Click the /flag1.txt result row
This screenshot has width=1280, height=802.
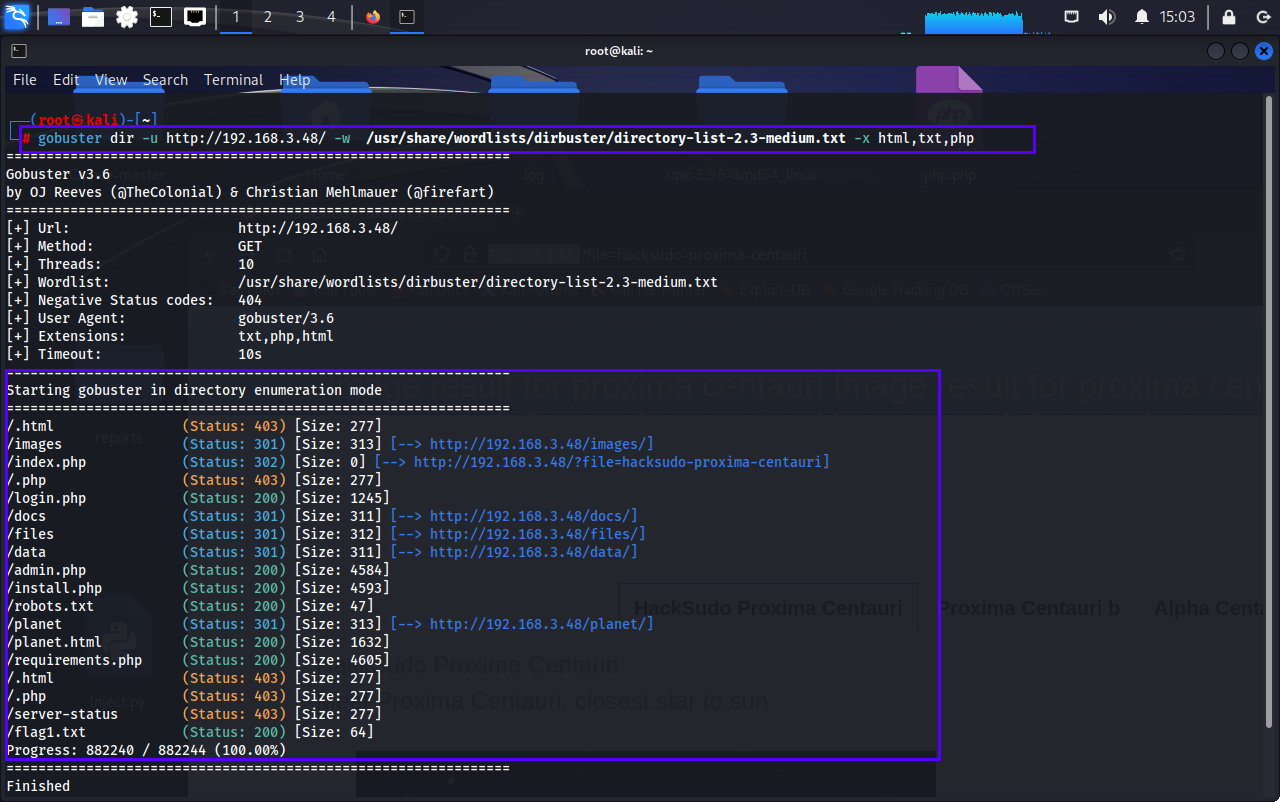pos(190,732)
